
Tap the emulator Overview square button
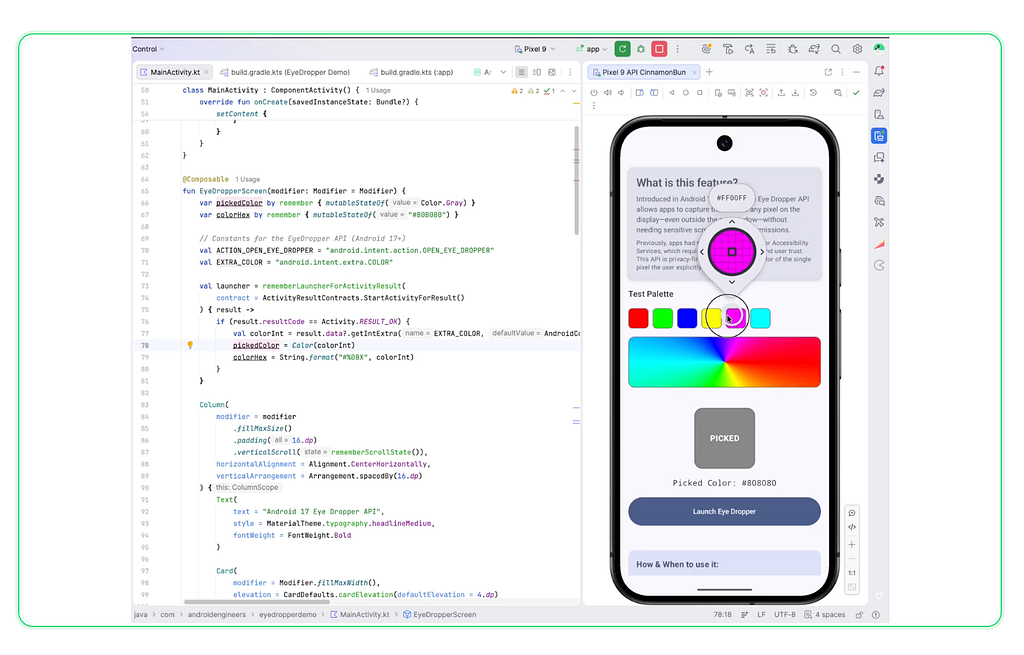pyautogui.click(x=699, y=93)
